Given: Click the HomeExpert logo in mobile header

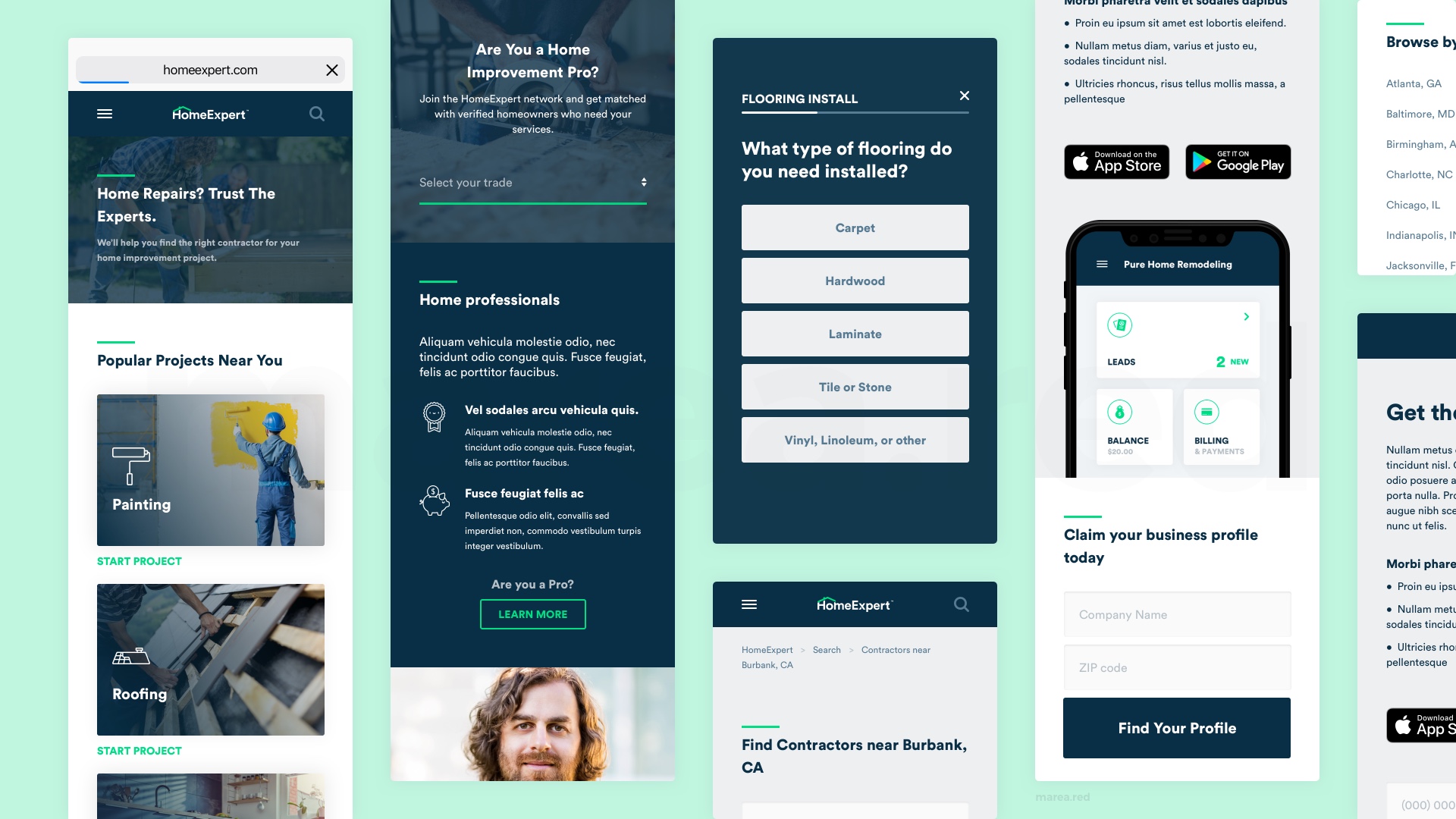Looking at the screenshot, I should click(x=209, y=113).
